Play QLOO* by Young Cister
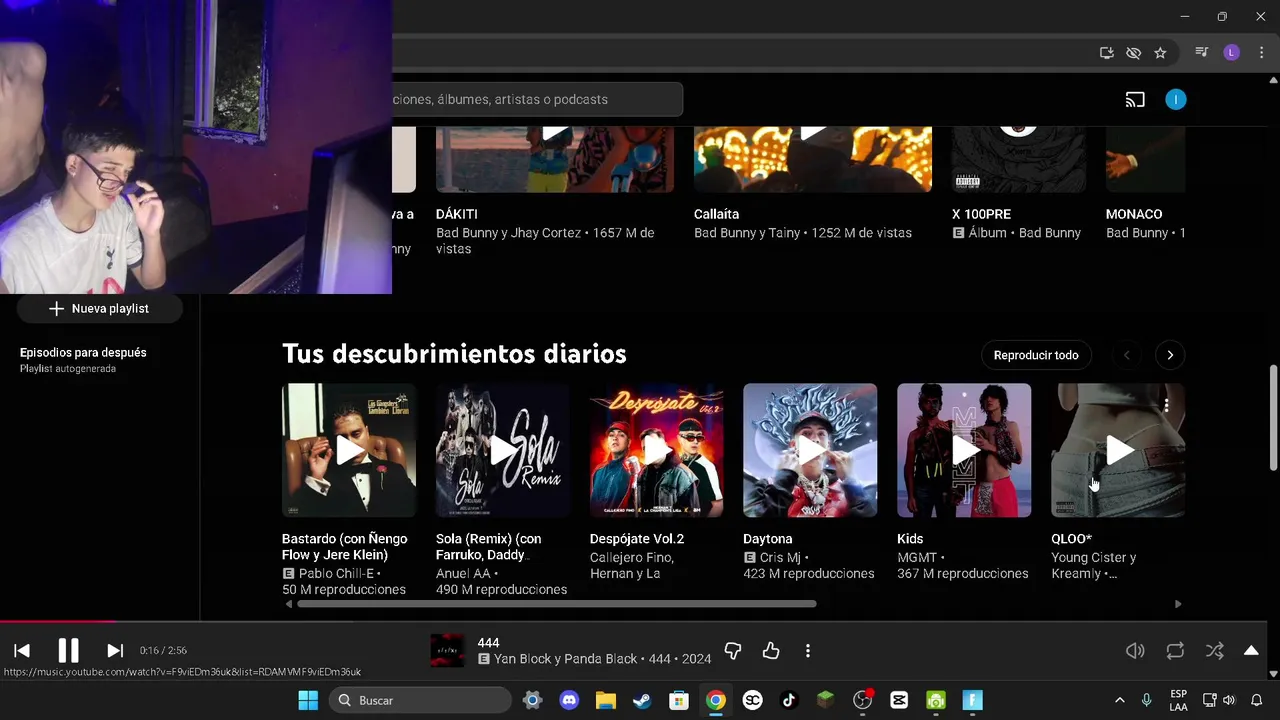The height and width of the screenshot is (720, 1280). [1118, 450]
